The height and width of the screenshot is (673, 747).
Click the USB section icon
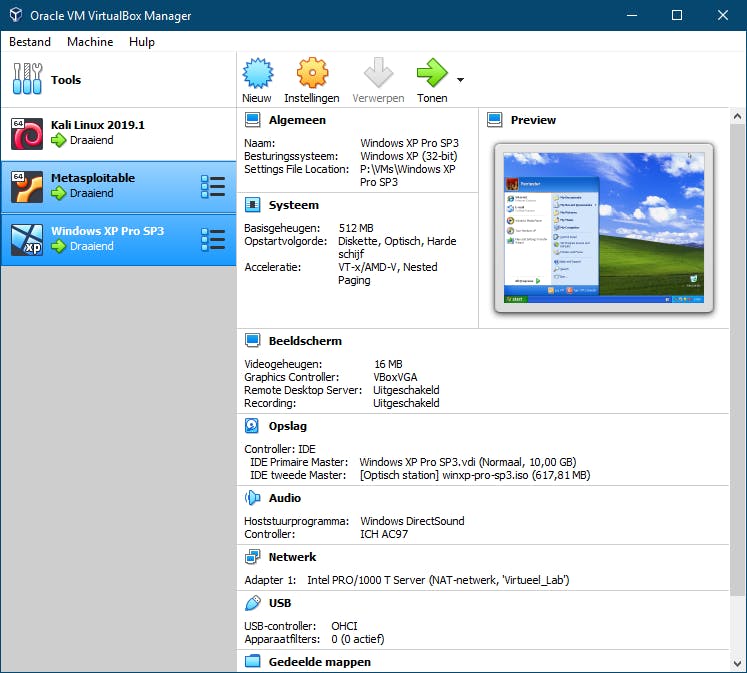[x=253, y=604]
